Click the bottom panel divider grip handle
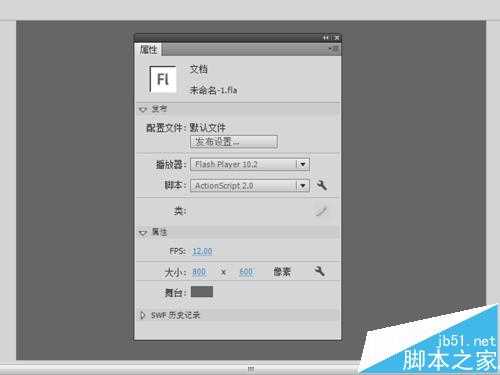Image resolution: width=500 pixels, height=375 pixels. (251, 369)
